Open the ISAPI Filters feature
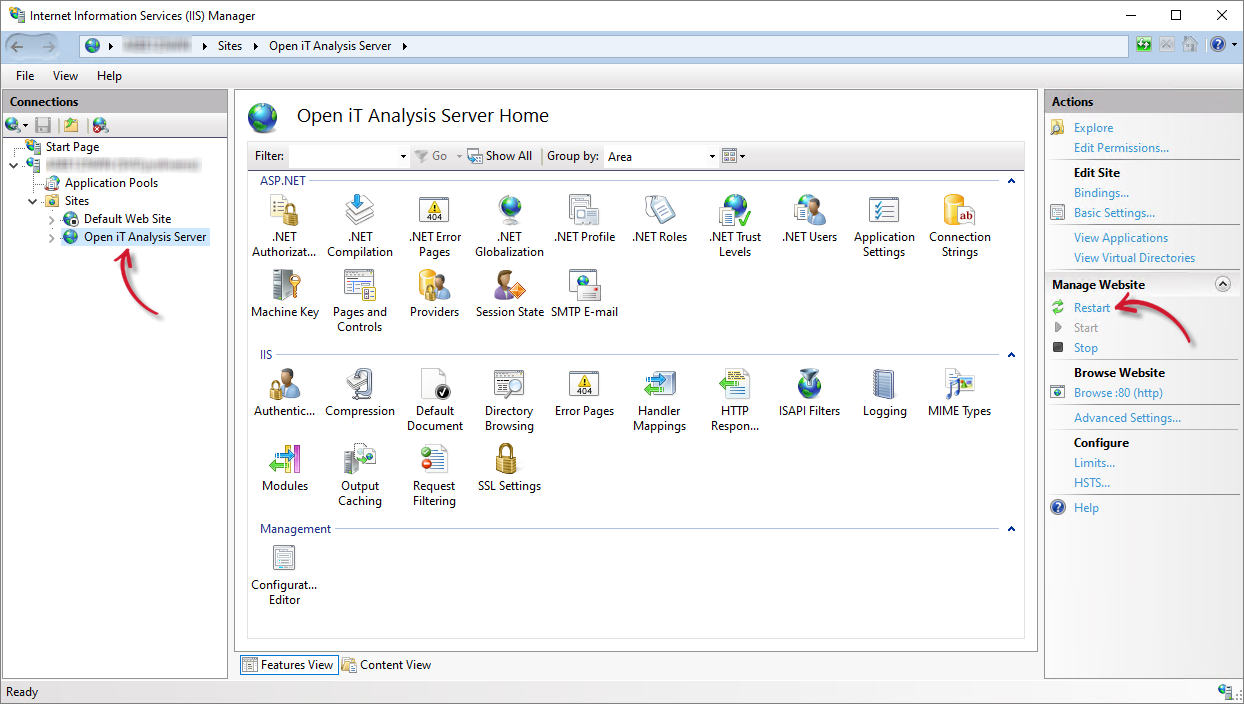 tap(809, 392)
